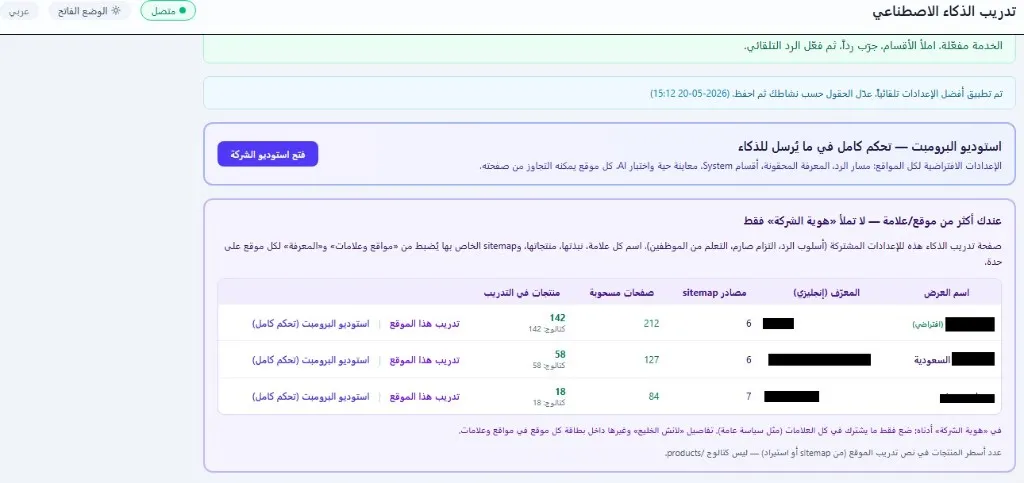Select the auto-settings applied notice banner

pos(609,93)
